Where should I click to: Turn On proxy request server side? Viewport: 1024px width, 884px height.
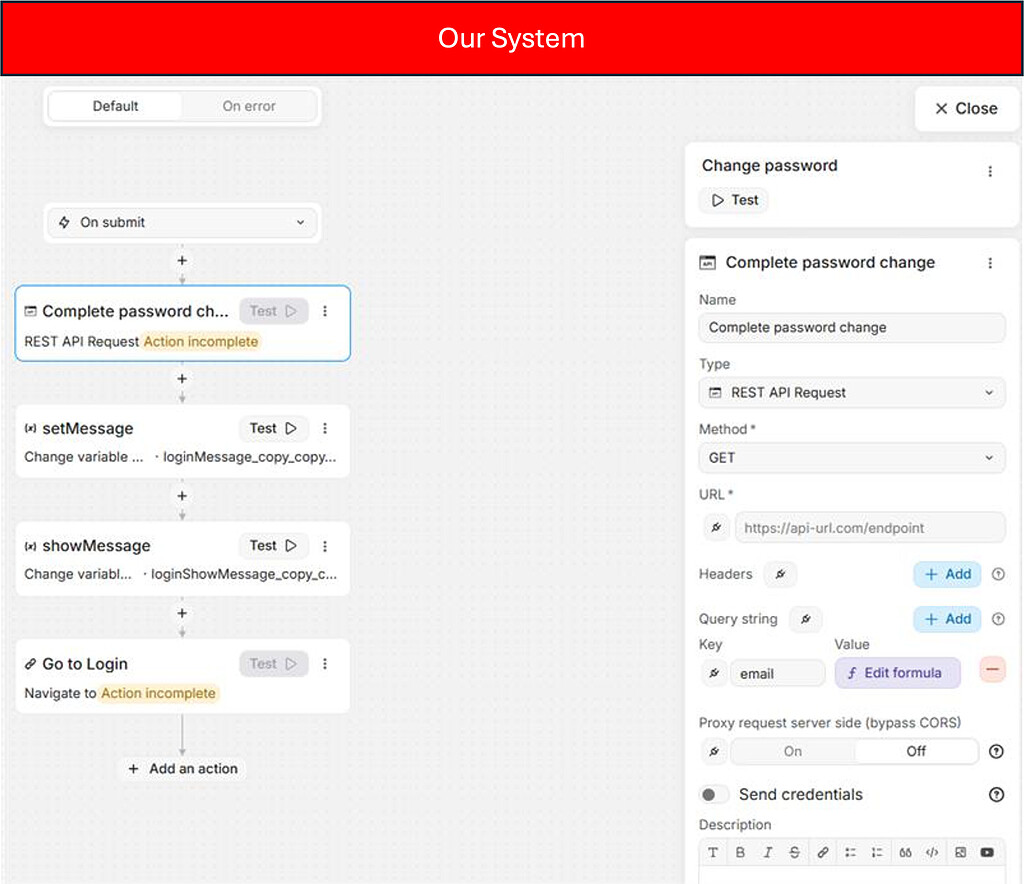click(x=792, y=751)
